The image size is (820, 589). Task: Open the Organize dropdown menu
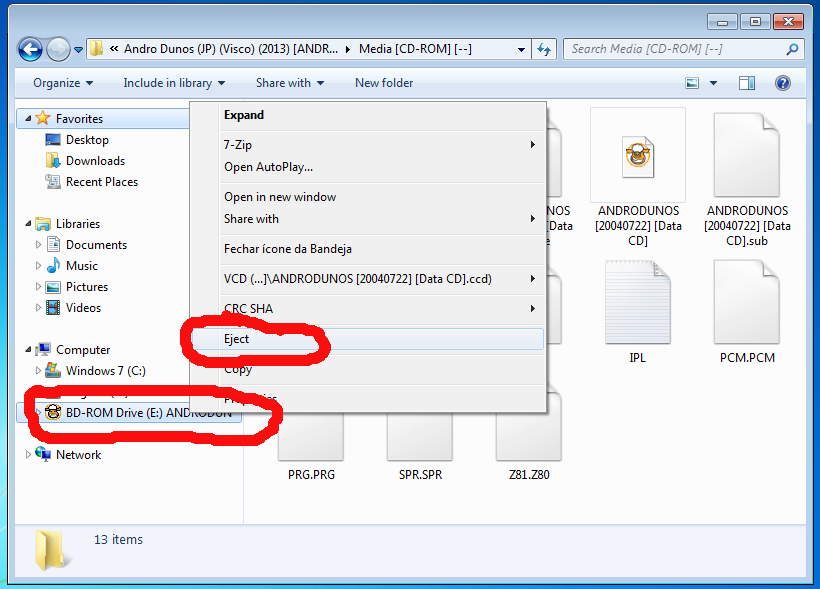pos(62,83)
